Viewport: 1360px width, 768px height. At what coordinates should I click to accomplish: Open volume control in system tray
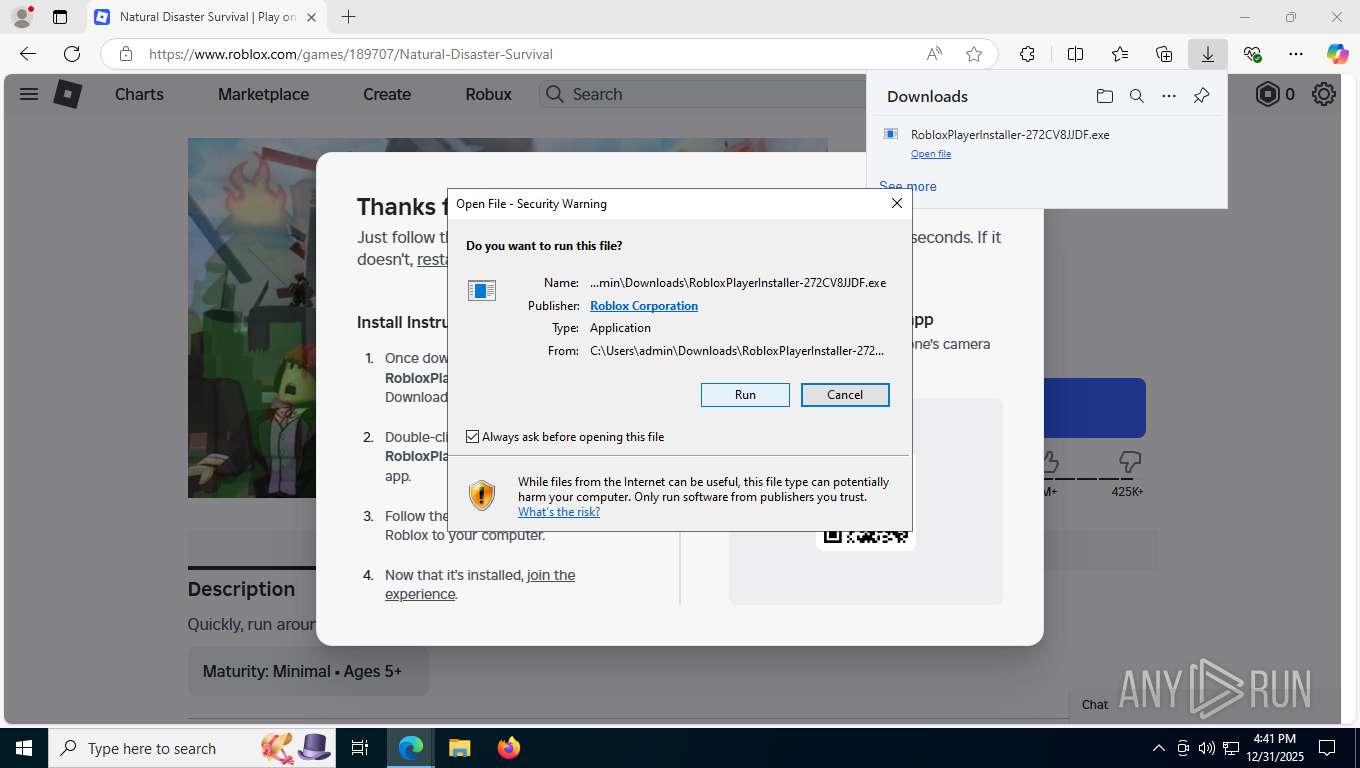pyautogui.click(x=1207, y=748)
